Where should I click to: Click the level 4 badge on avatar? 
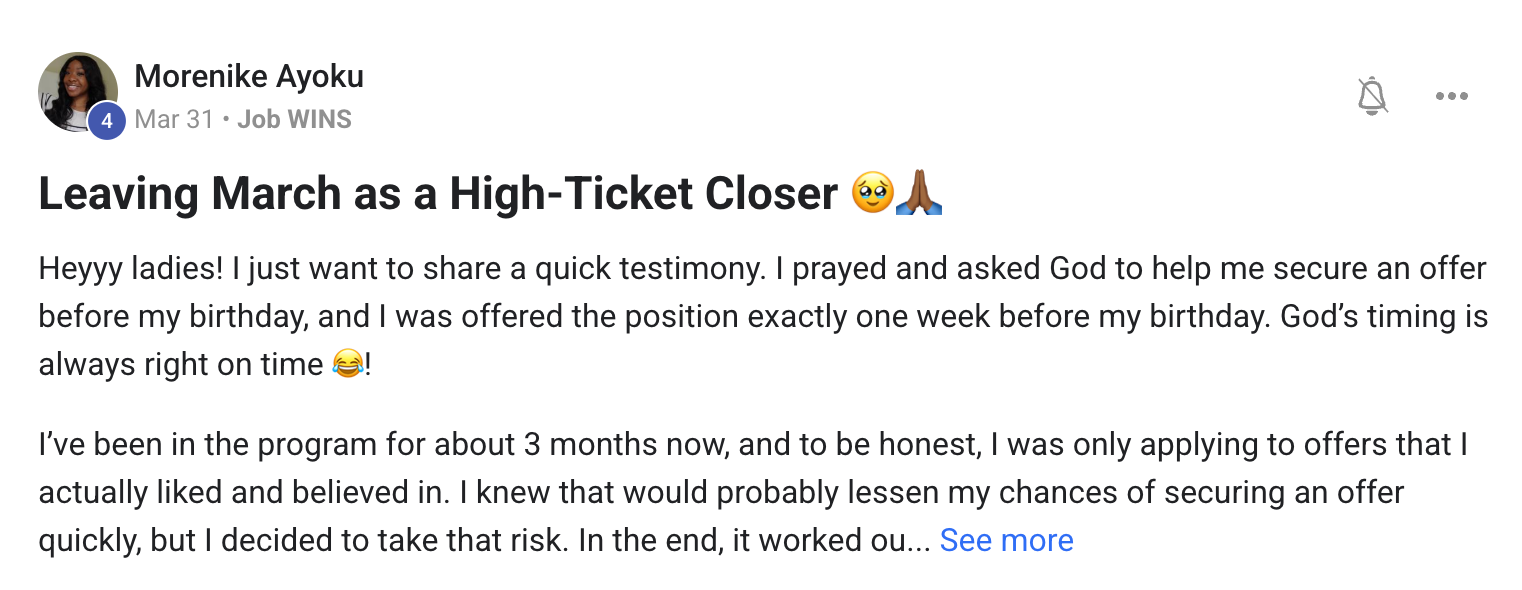(106, 121)
